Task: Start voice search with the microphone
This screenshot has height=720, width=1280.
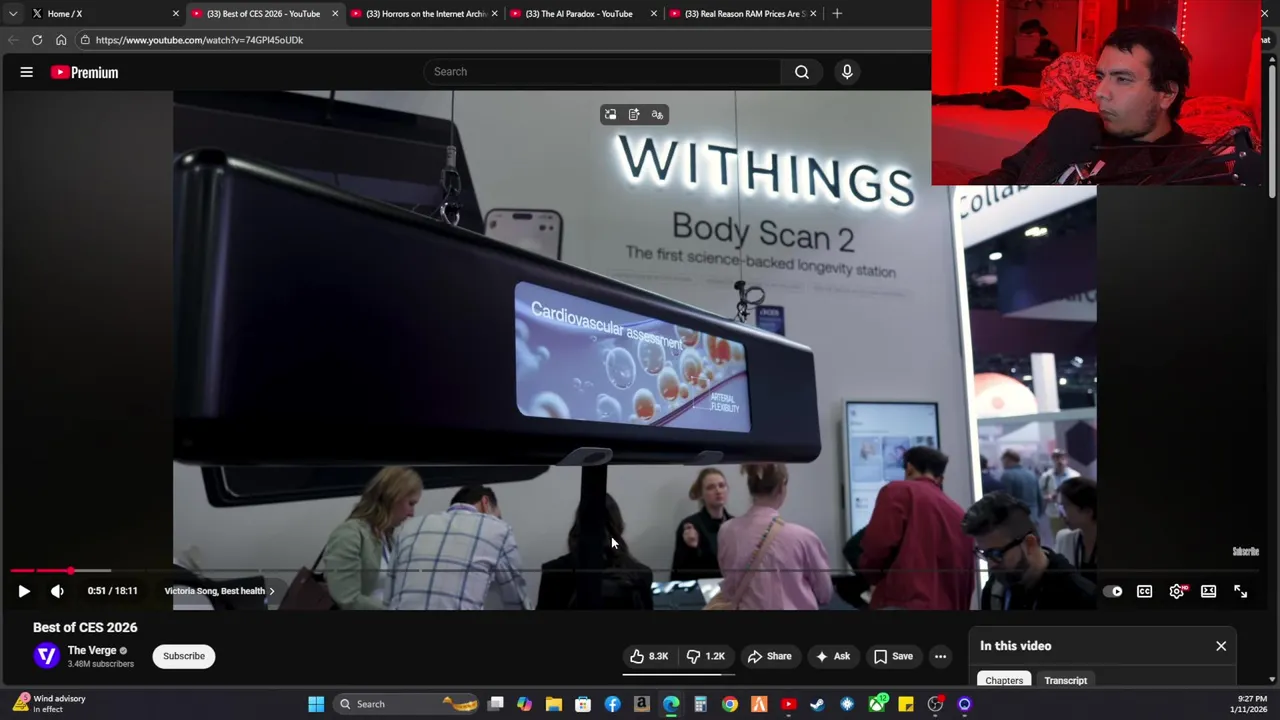Action: 847,71
